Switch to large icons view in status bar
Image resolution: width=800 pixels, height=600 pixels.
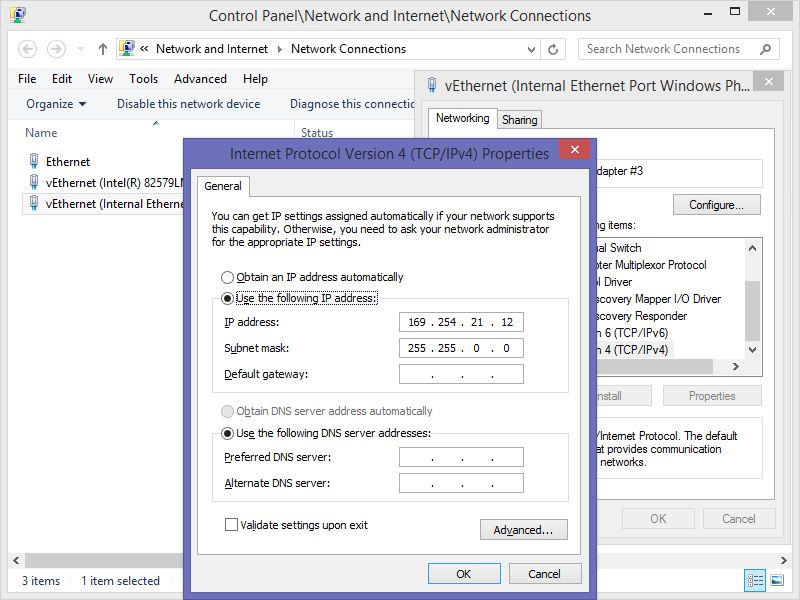click(775, 581)
